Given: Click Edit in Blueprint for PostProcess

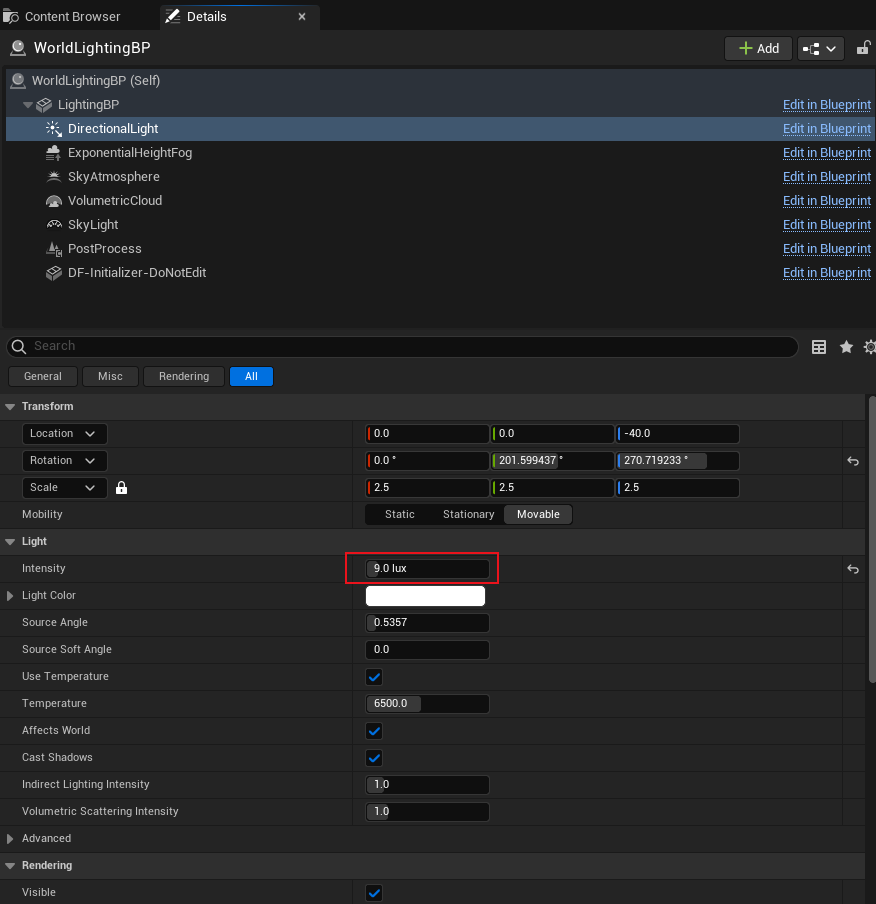Looking at the screenshot, I should tap(826, 249).
